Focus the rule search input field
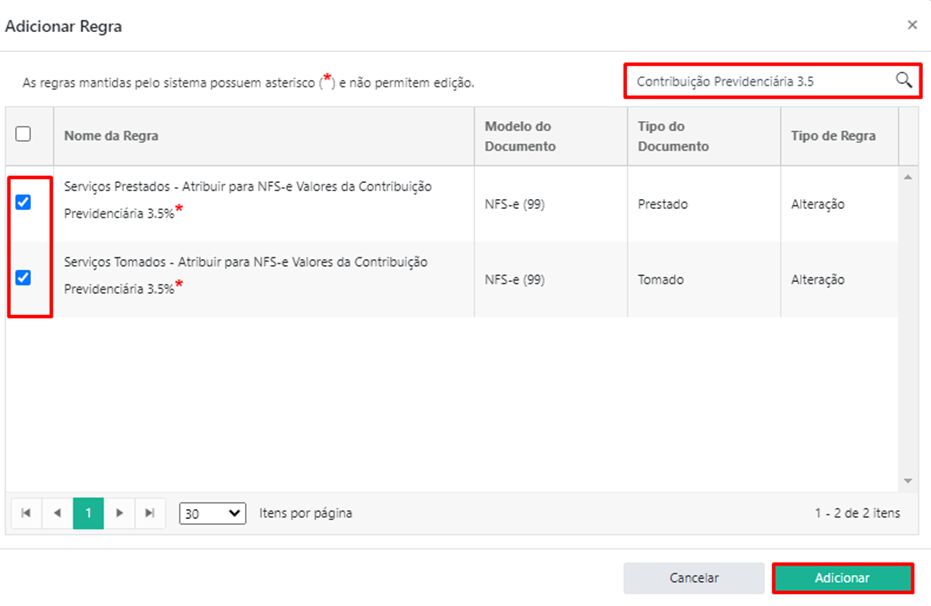The width and height of the screenshot is (931, 606). click(760, 81)
